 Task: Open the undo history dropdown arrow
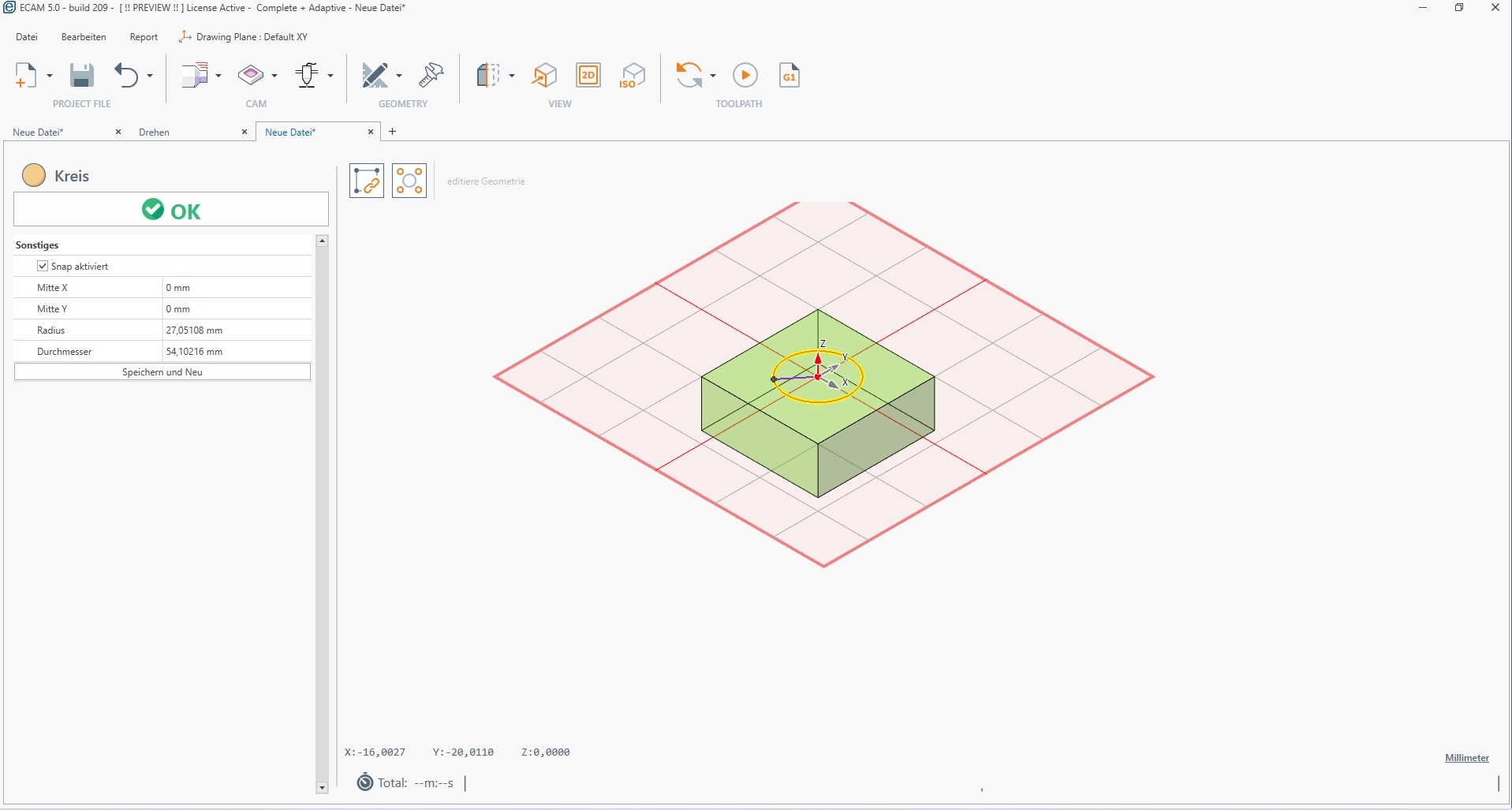(x=150, y=76)
